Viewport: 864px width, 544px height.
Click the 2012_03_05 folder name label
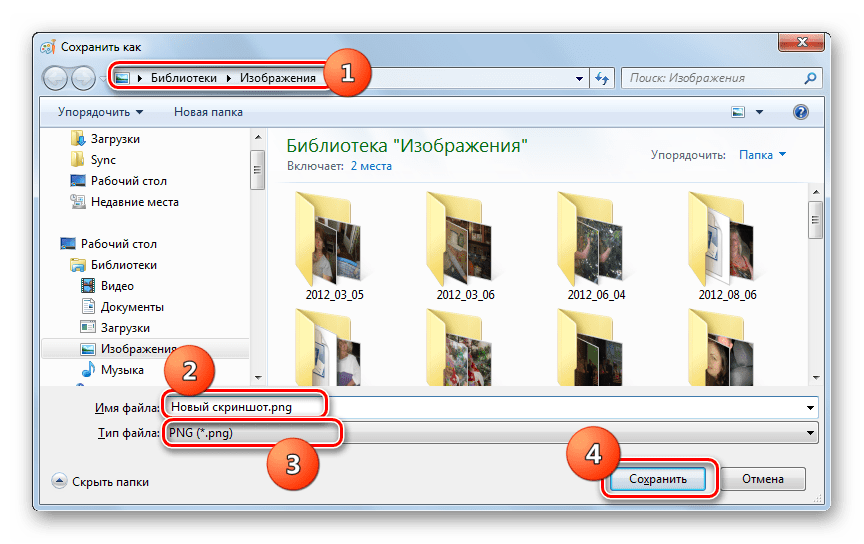coord(334,295)
